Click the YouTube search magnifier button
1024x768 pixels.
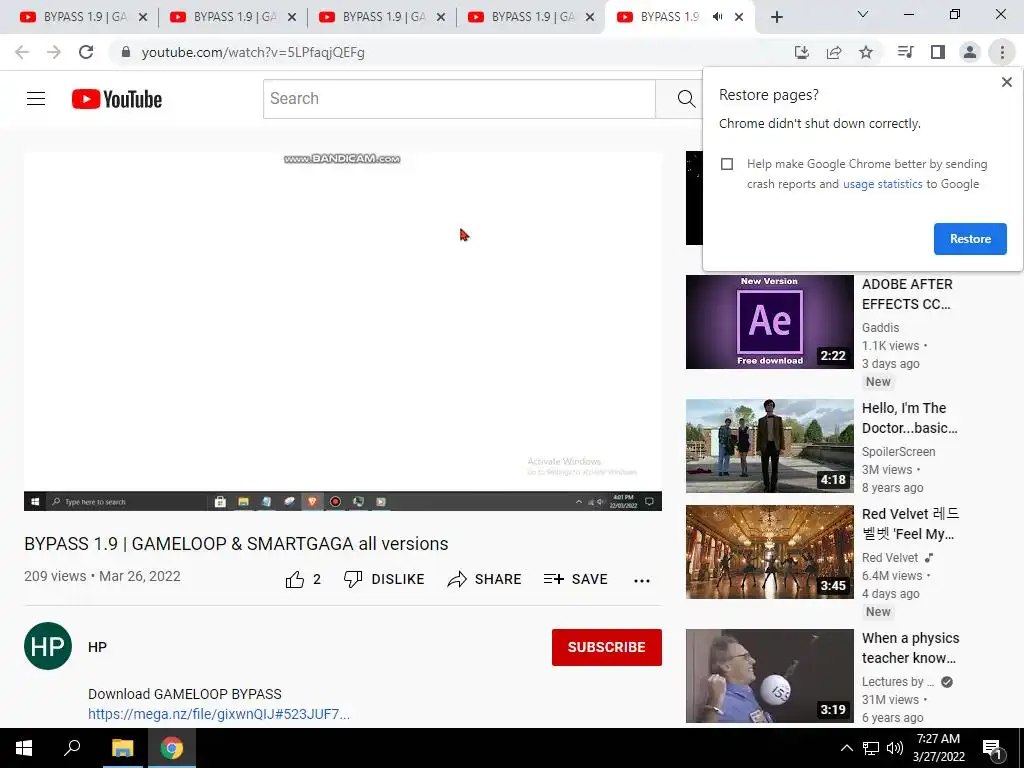click(x=686, y=99)
